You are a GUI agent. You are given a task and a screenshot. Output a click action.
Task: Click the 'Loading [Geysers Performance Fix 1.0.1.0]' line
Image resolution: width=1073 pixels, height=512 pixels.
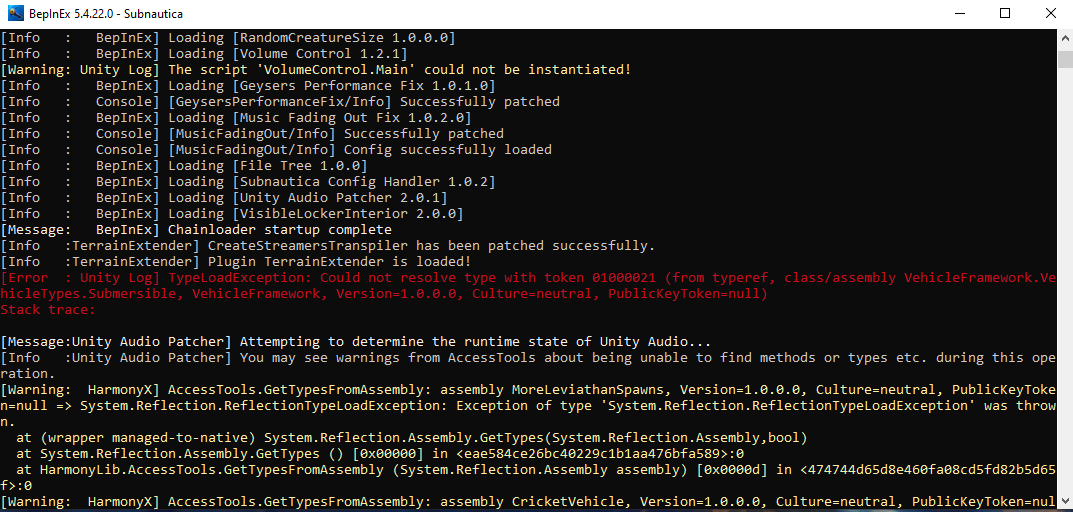pos(248,86)
